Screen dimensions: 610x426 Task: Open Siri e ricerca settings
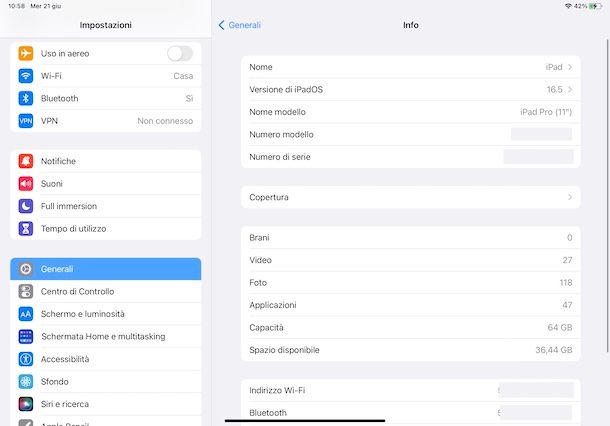106,404
